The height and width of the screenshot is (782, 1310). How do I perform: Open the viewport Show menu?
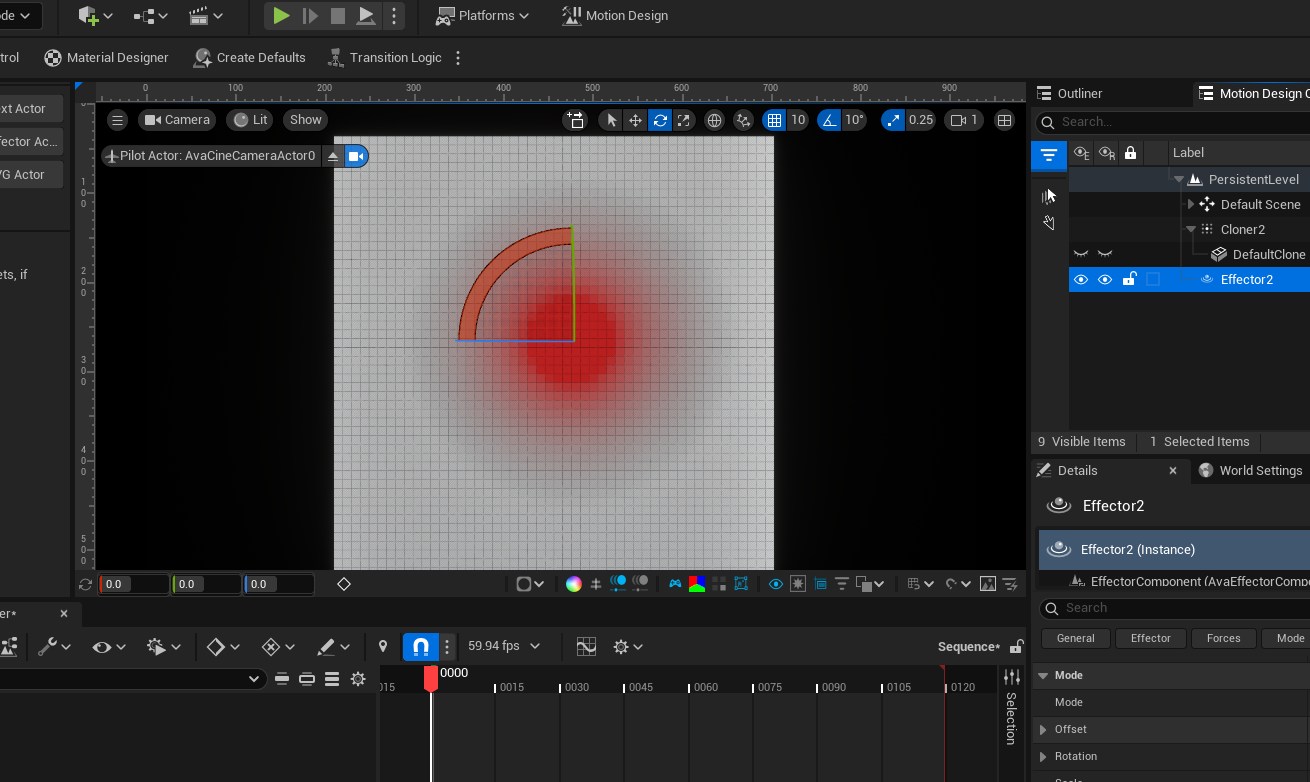(x=305, y=120)
